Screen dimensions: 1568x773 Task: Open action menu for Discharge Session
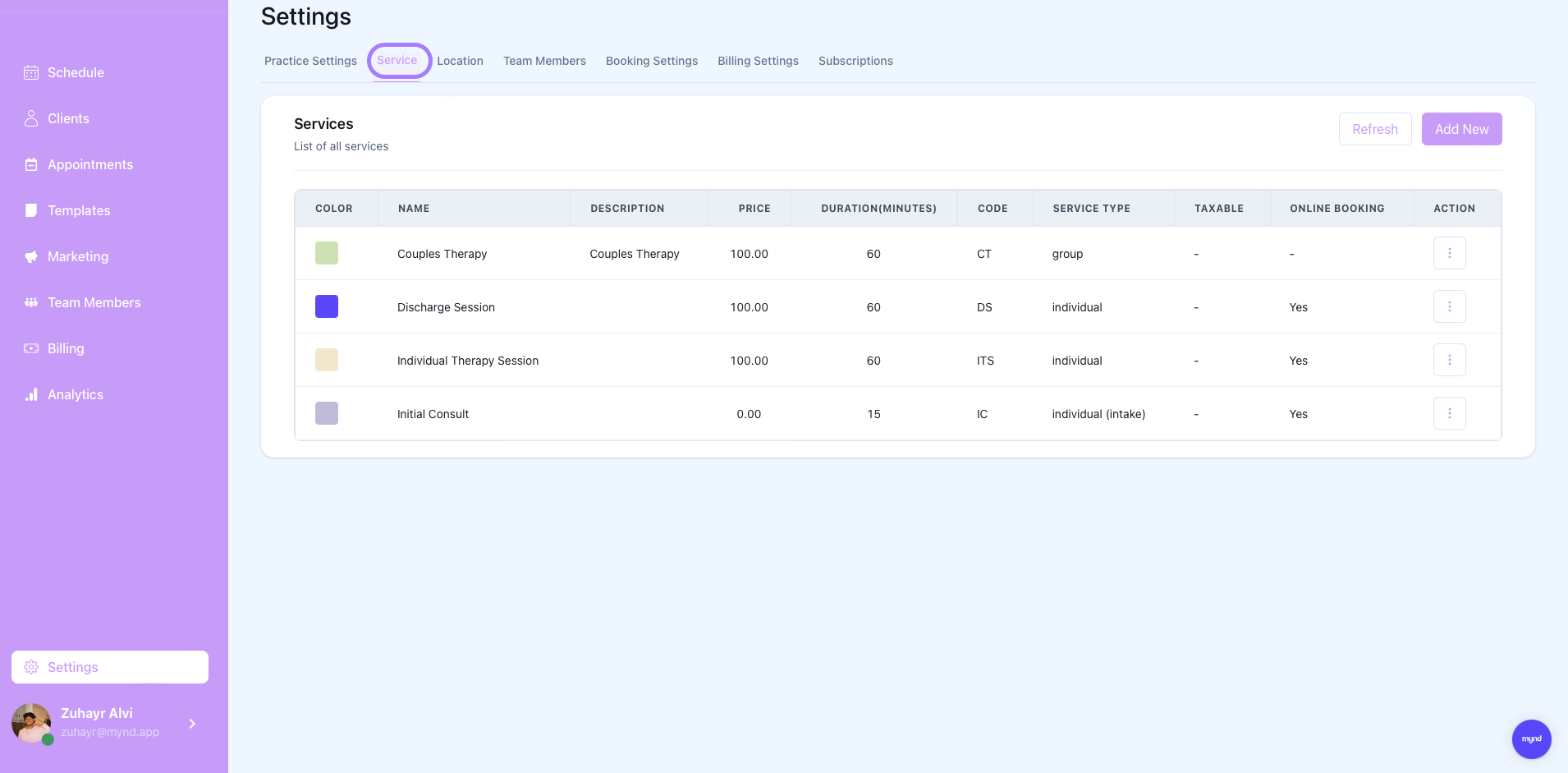[x=1449, y=306]
